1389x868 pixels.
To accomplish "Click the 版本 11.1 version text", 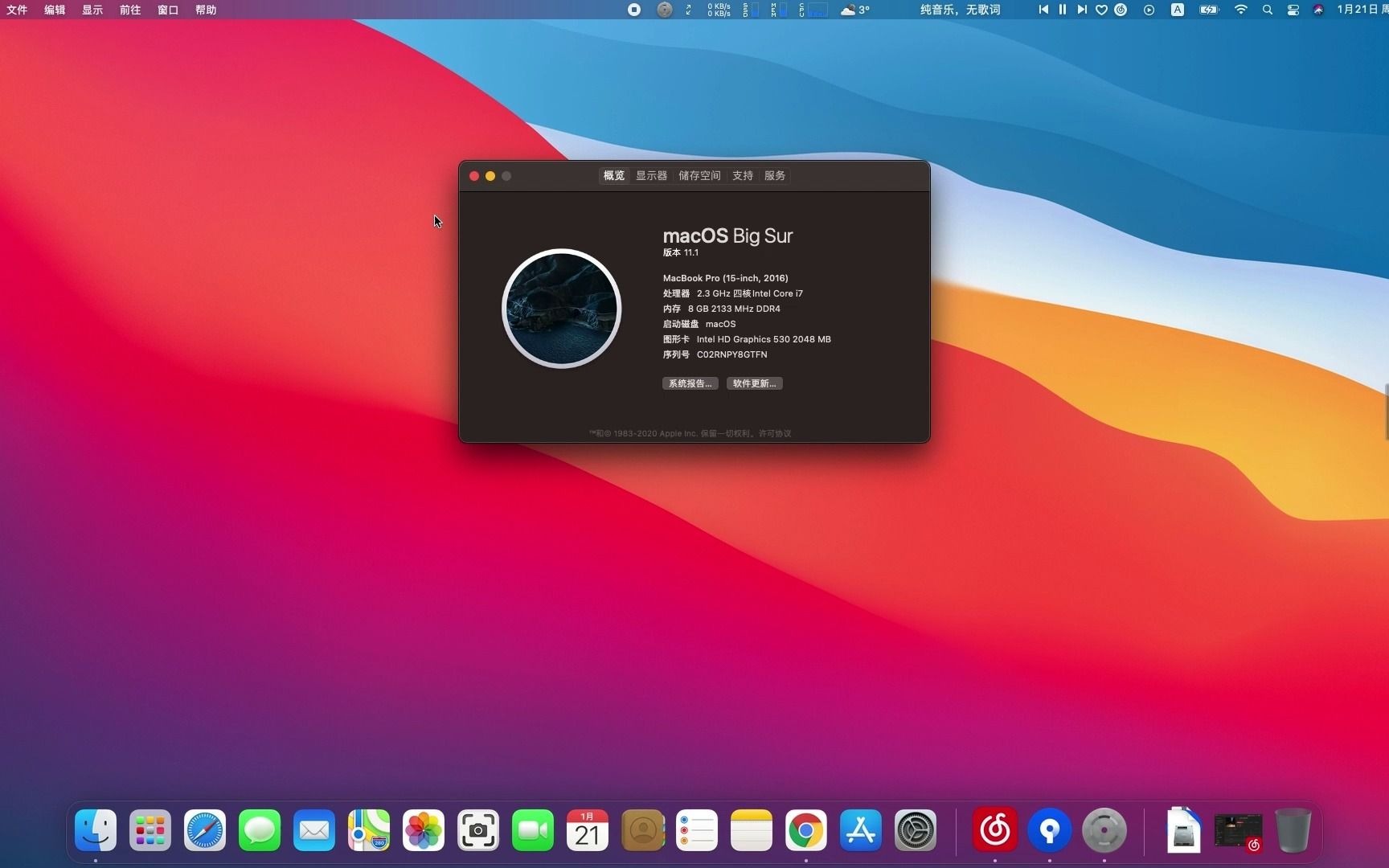I will tap(681, 252).
